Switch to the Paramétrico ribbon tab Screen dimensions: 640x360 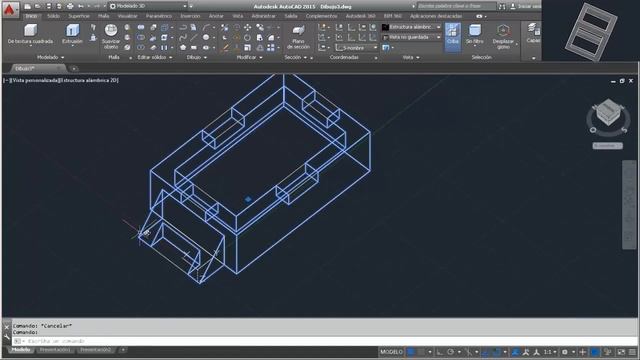tap(159, 16)
